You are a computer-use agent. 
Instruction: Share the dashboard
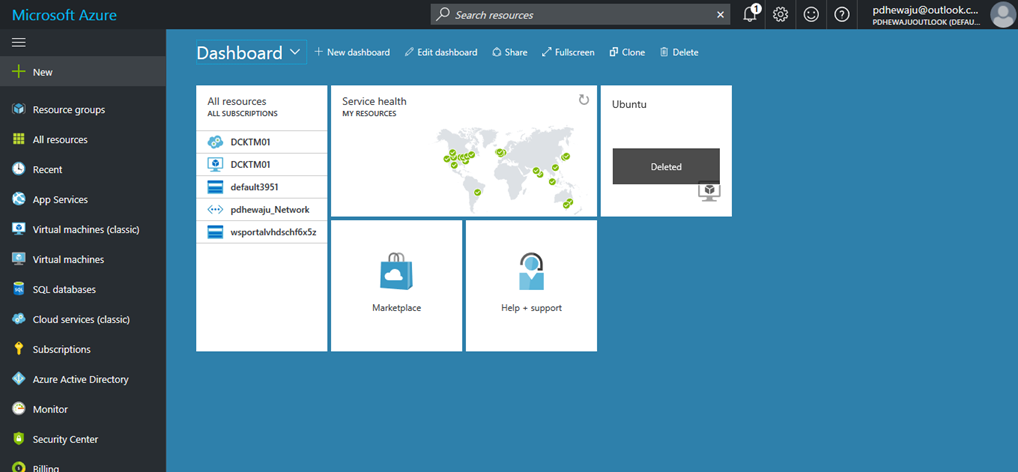(510, 52)
